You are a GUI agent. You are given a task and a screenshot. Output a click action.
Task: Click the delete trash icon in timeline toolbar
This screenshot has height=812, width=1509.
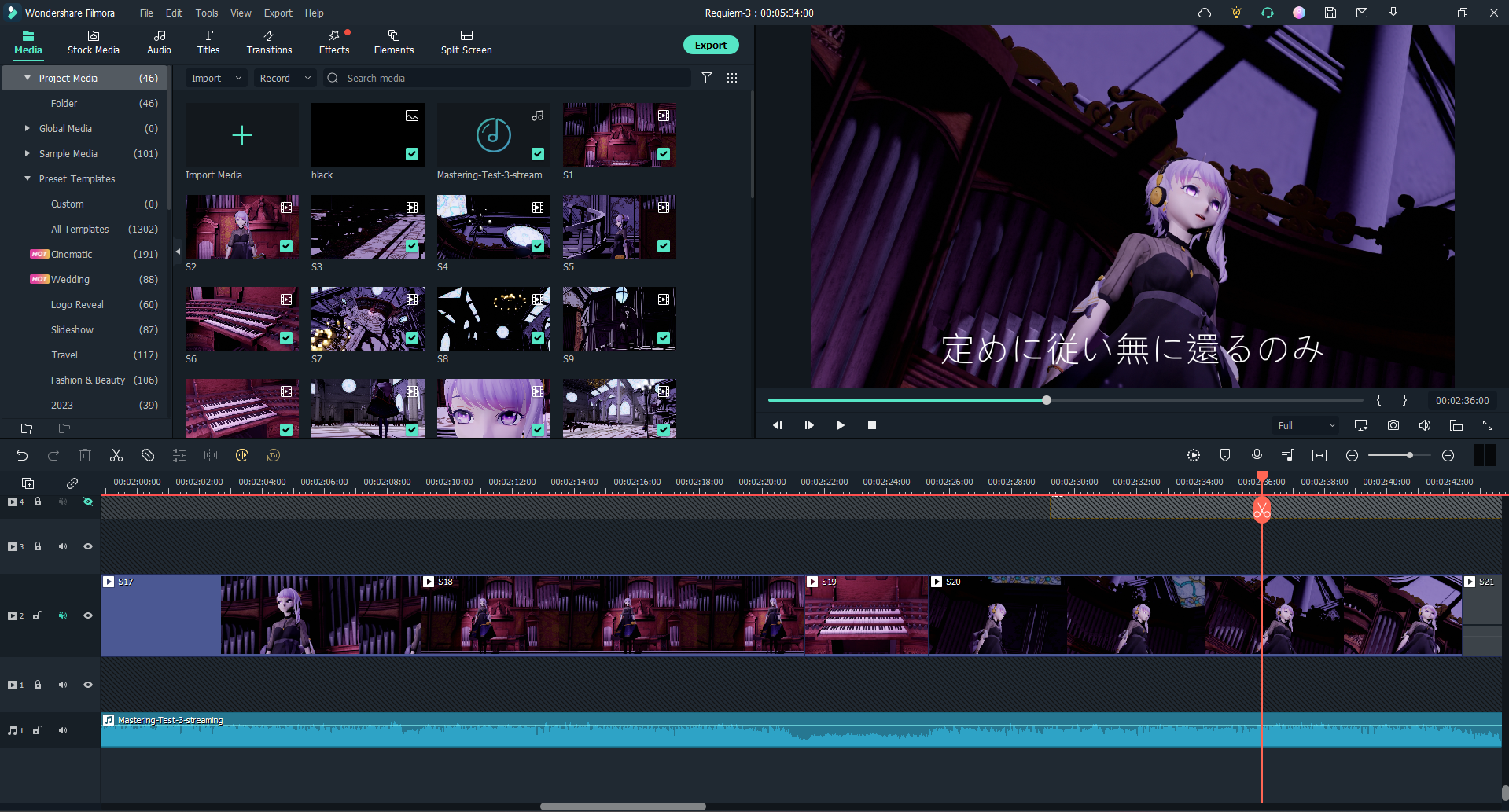pos(85,455)
